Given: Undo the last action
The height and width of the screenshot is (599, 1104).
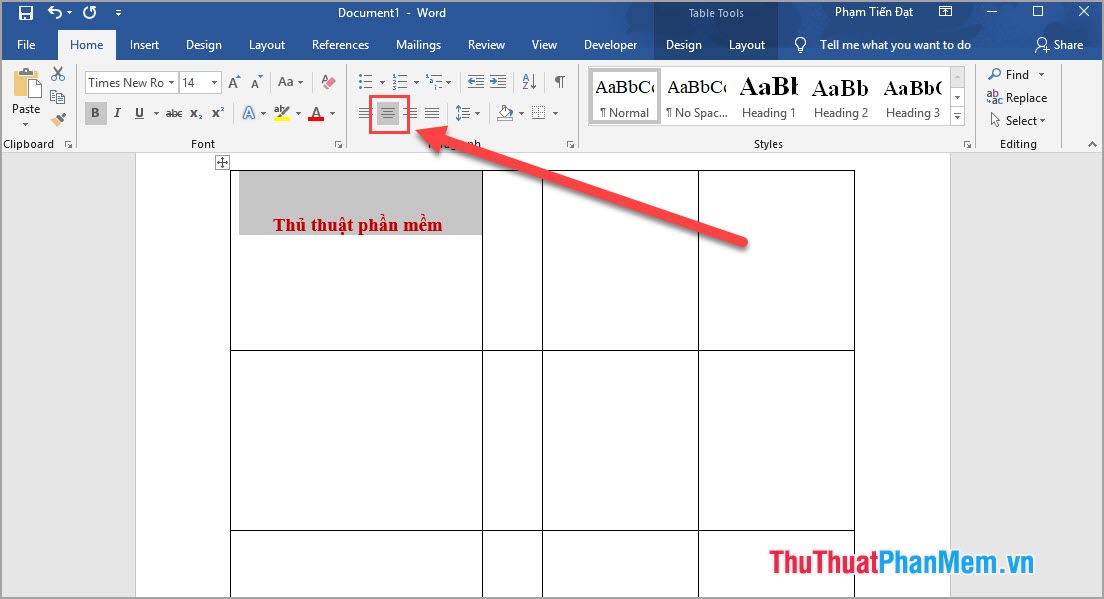Looking at the screenshot, I should [54, 12].
